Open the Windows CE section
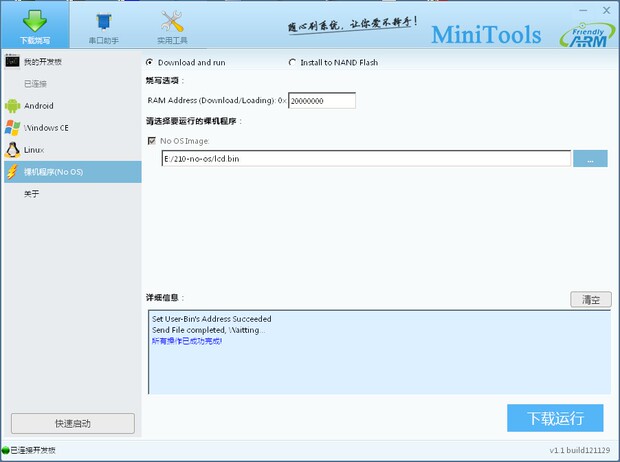Viewport: 620px width, 462px height. pyautogui.click(x=73, y=128)
